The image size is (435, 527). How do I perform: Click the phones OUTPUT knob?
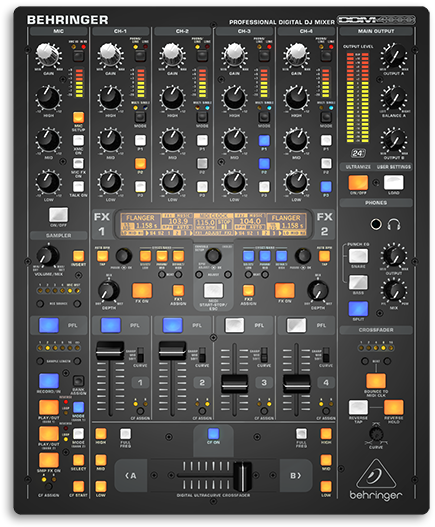(394, 256)
